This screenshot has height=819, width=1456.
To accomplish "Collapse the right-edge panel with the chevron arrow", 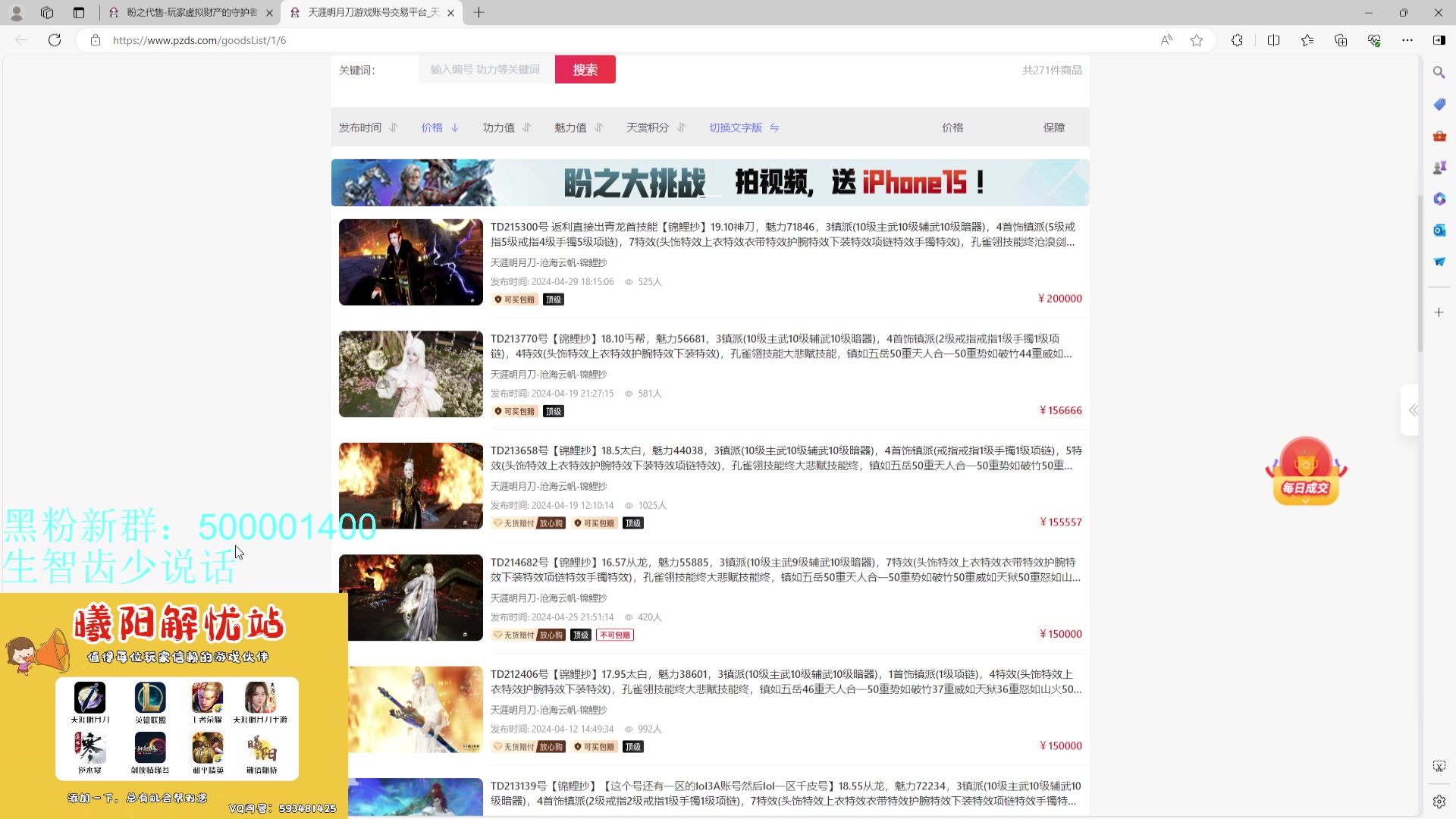I will [x=1412, y=410].
